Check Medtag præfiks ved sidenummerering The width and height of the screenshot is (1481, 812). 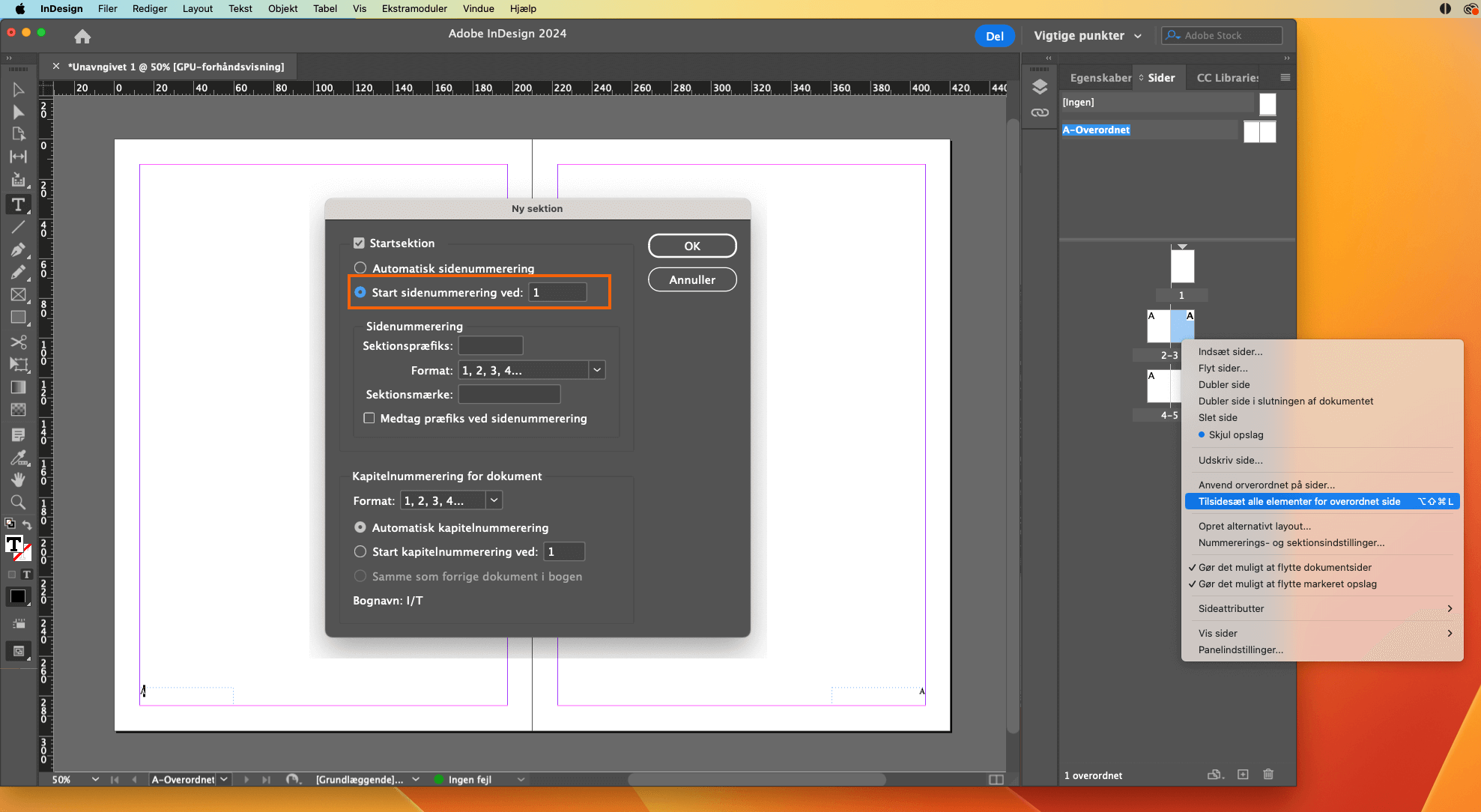click(369, 418)
